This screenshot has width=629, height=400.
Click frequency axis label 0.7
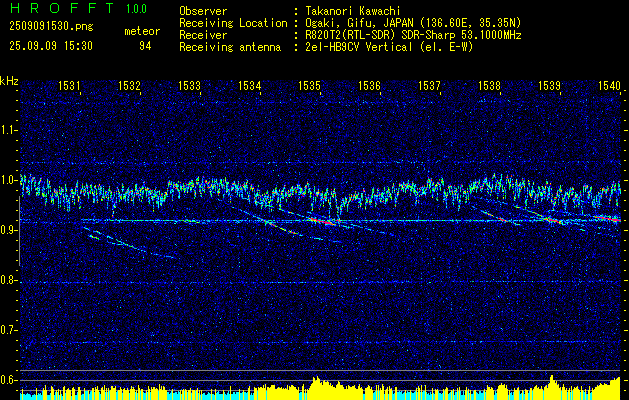tap(8, 330)
